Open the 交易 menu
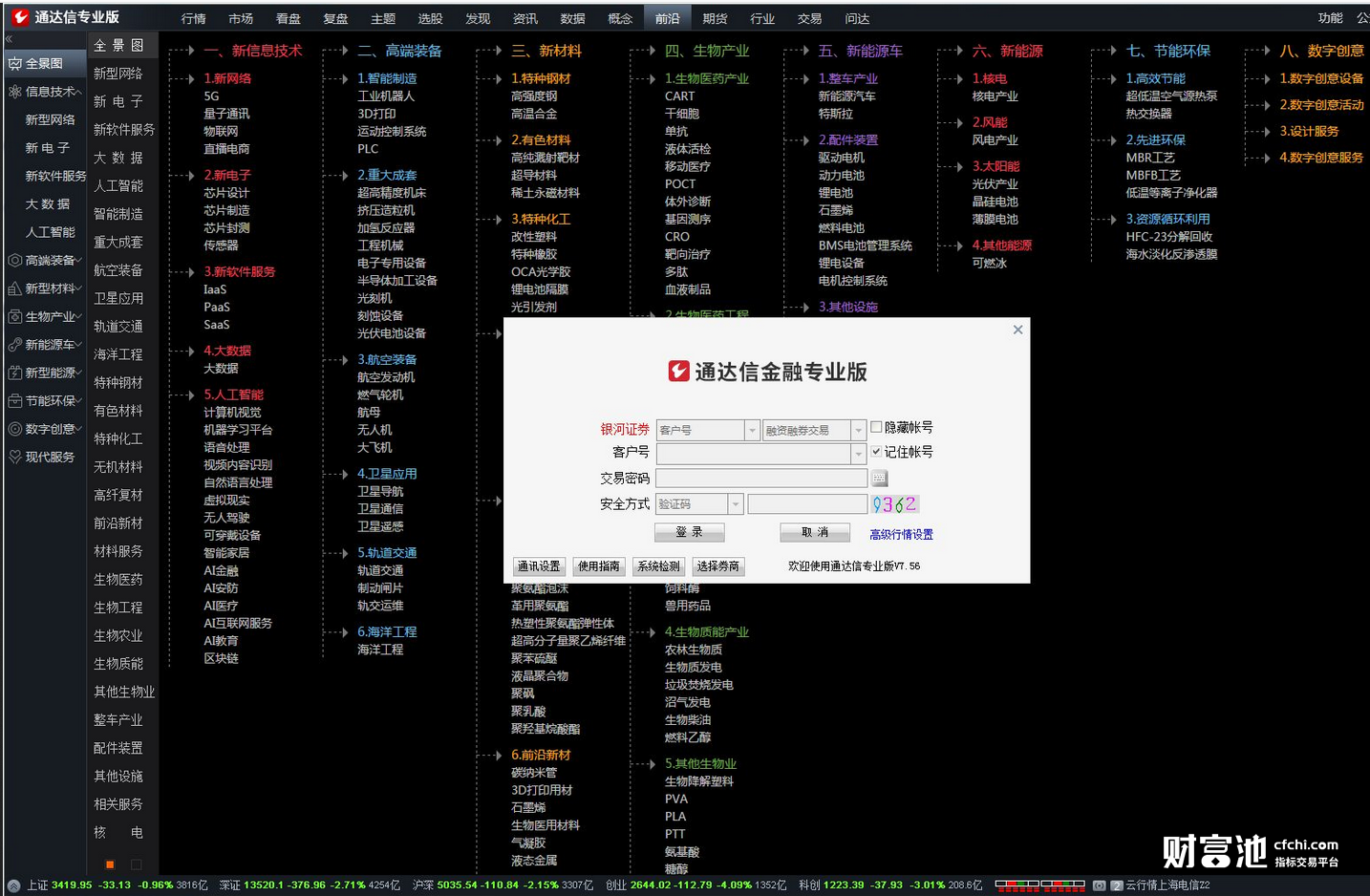The height and width of the screenshot is (896, 1370). pos(810,18)
